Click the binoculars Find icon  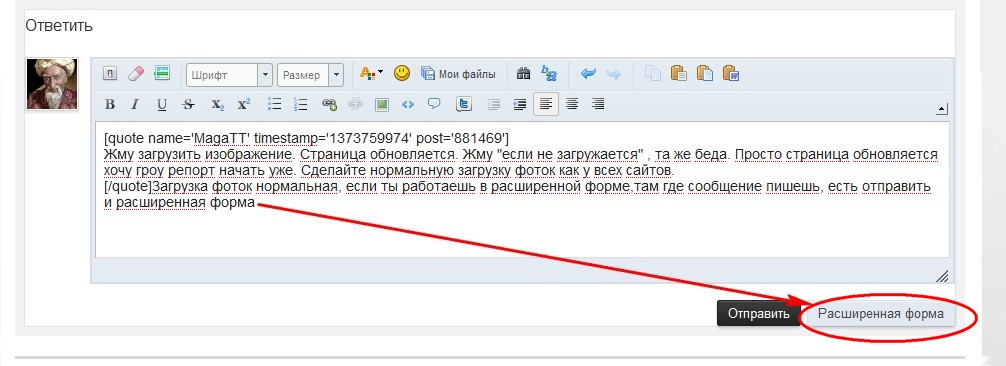click(x=524, y=74)
